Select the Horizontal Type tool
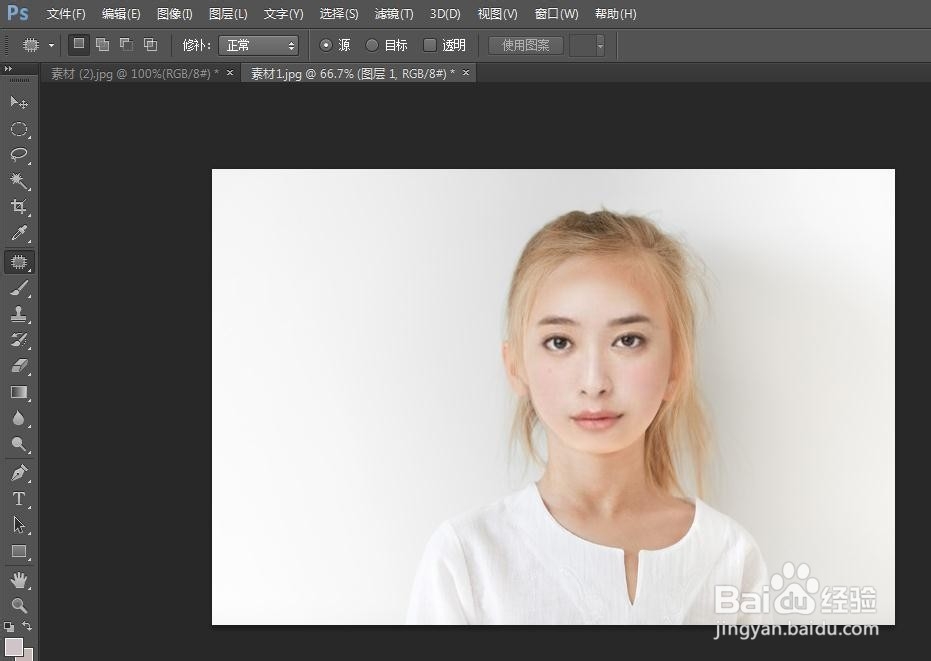 tap(19, 499)
